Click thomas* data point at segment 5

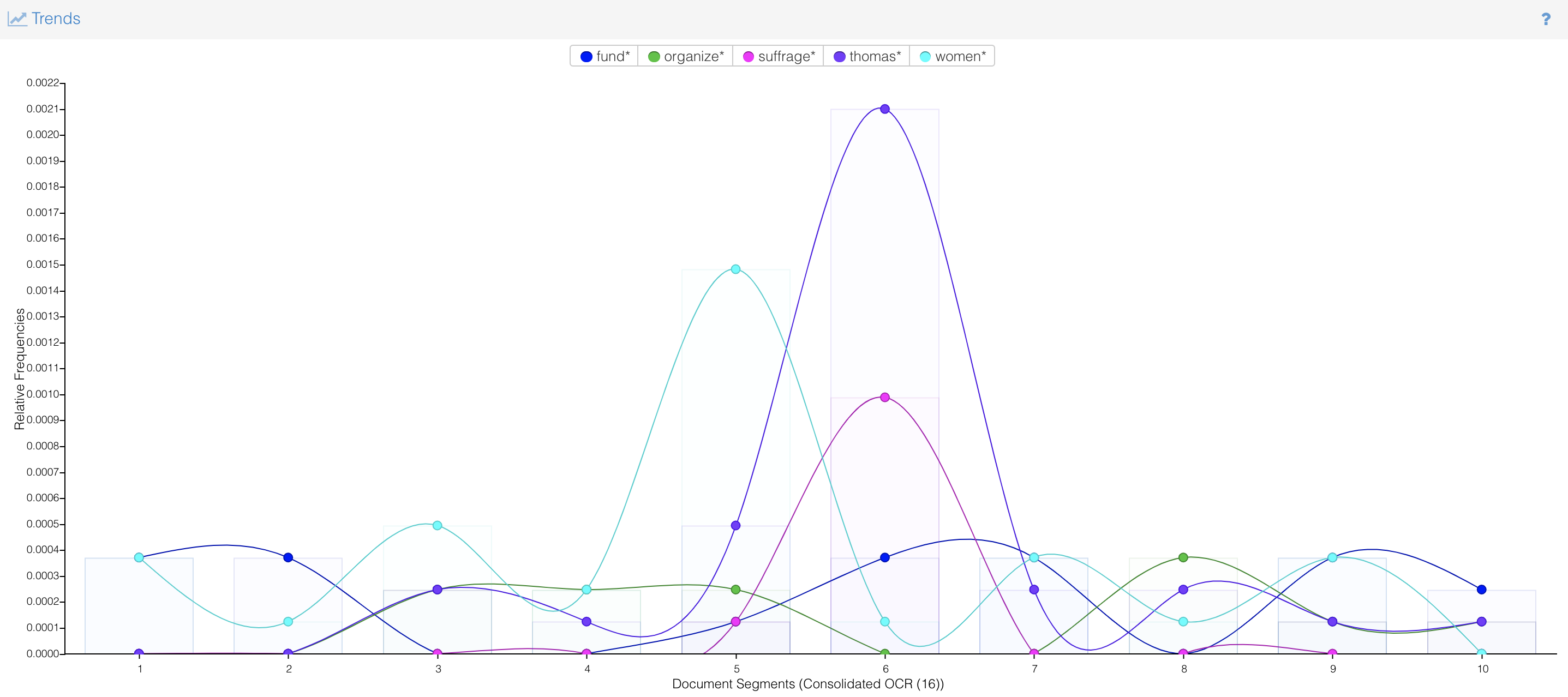(x=735, y=525)
